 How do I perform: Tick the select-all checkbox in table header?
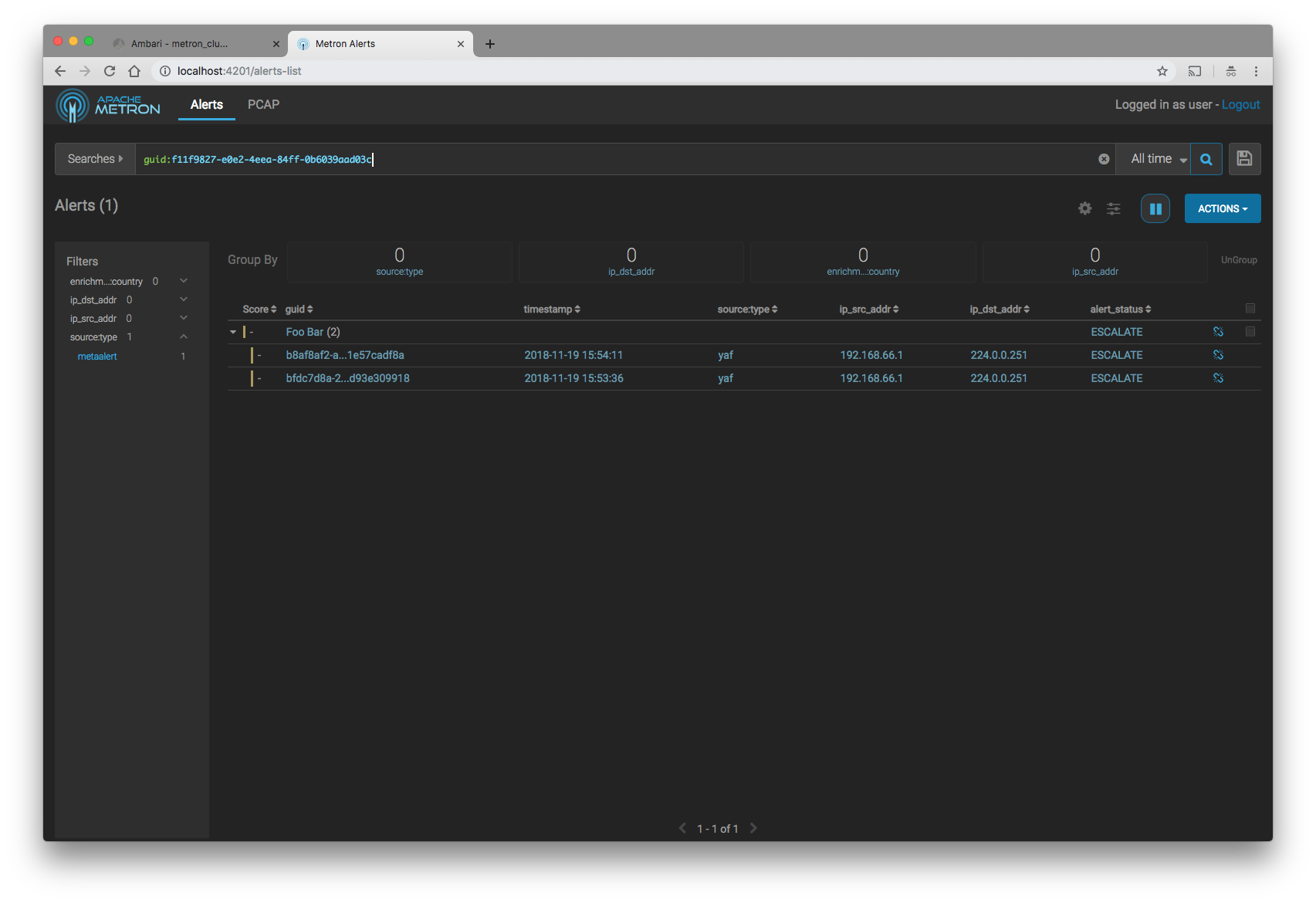click(x=1250, y=309)
